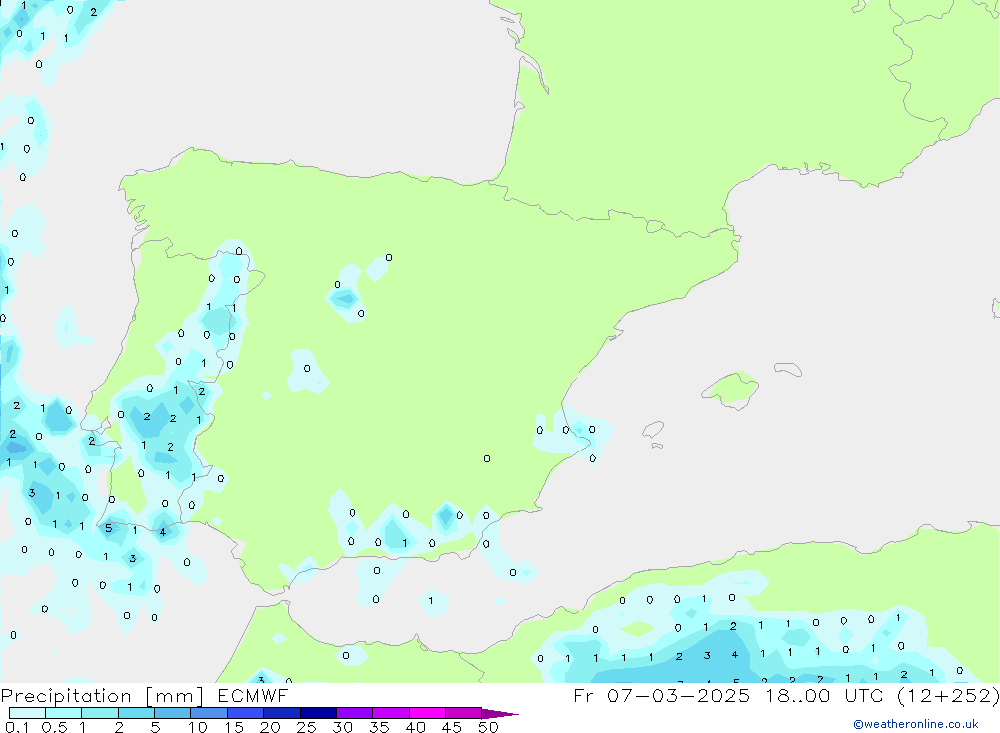The image size is (1000, 733).
Task: Select the dark blue swatch between 20 and 25
Action: [282, 713]
